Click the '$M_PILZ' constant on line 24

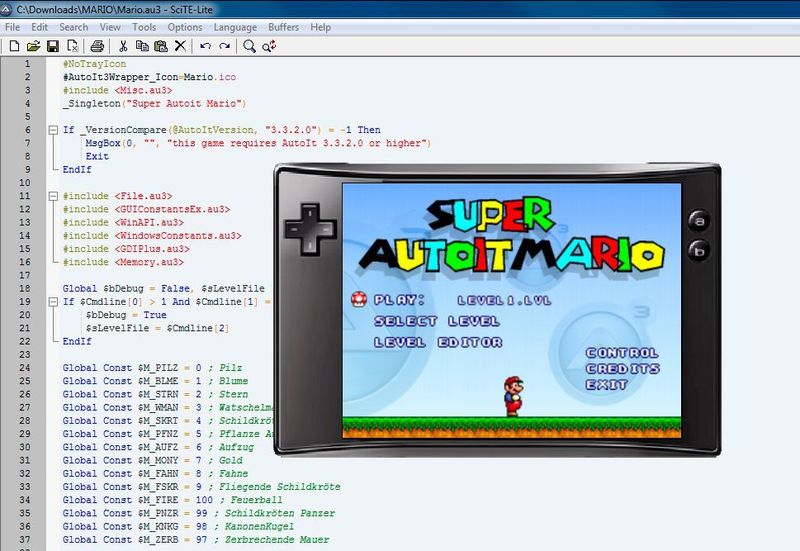[158, 368]
